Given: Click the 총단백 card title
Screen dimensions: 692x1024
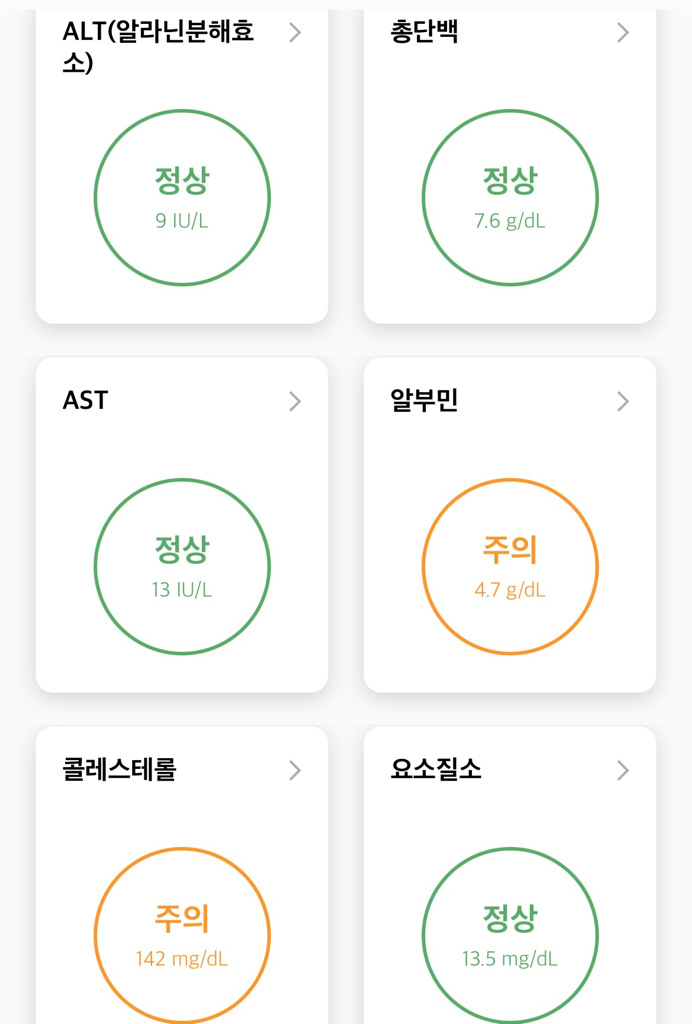Looking at the screenshot, I should pos(424,32).
